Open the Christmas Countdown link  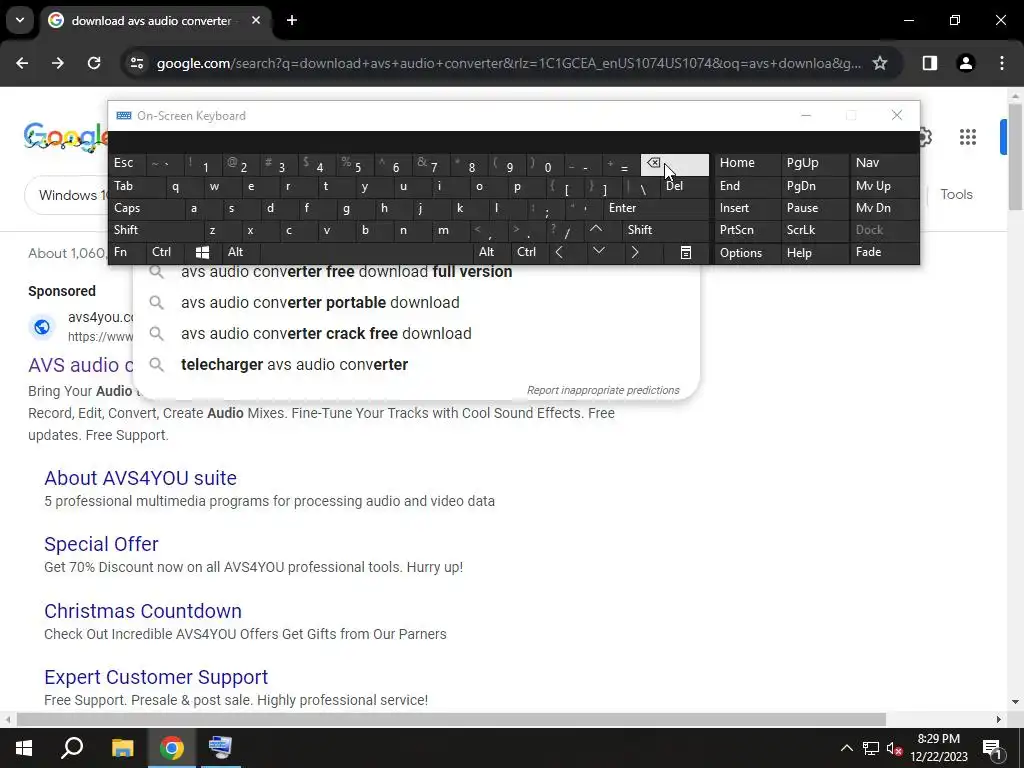coord(143,611)
